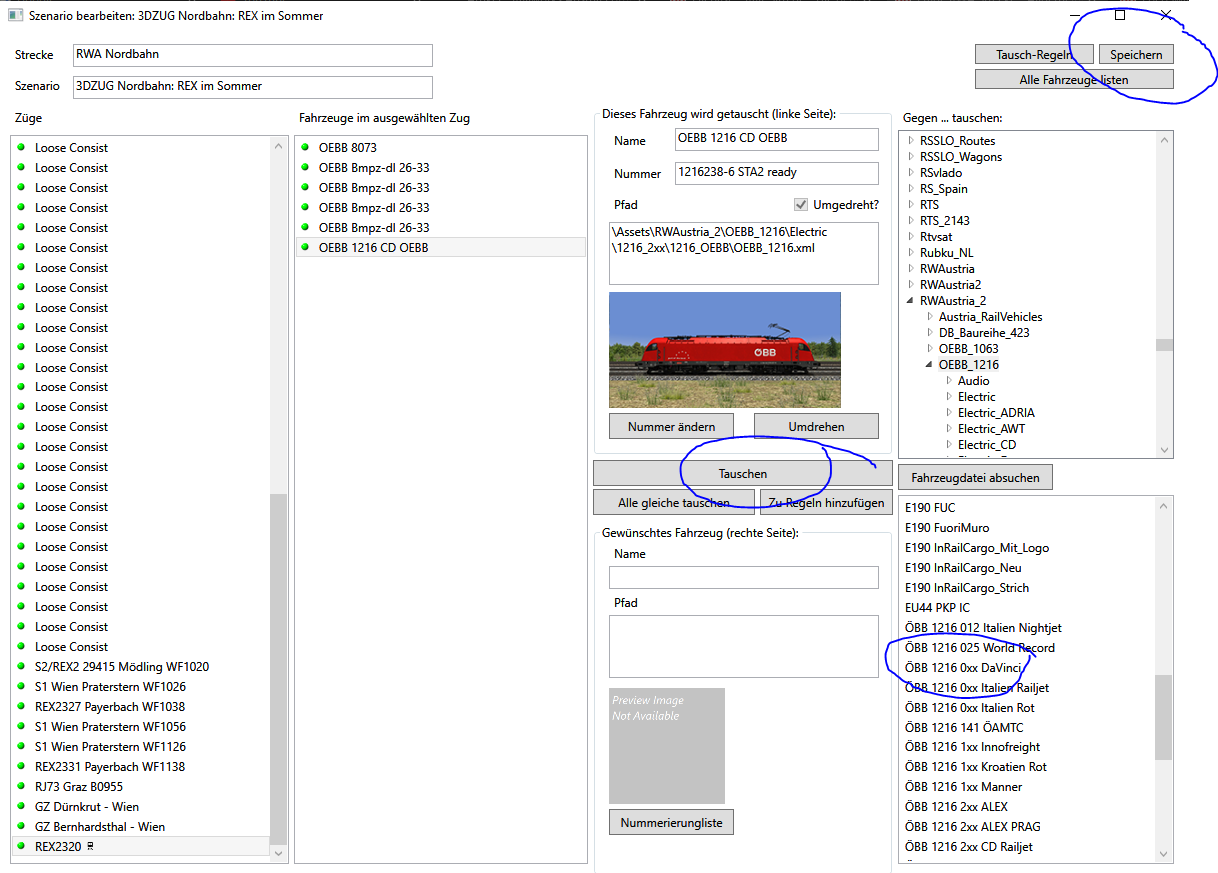Click the Züge list scrollbar down arrow

278,855
